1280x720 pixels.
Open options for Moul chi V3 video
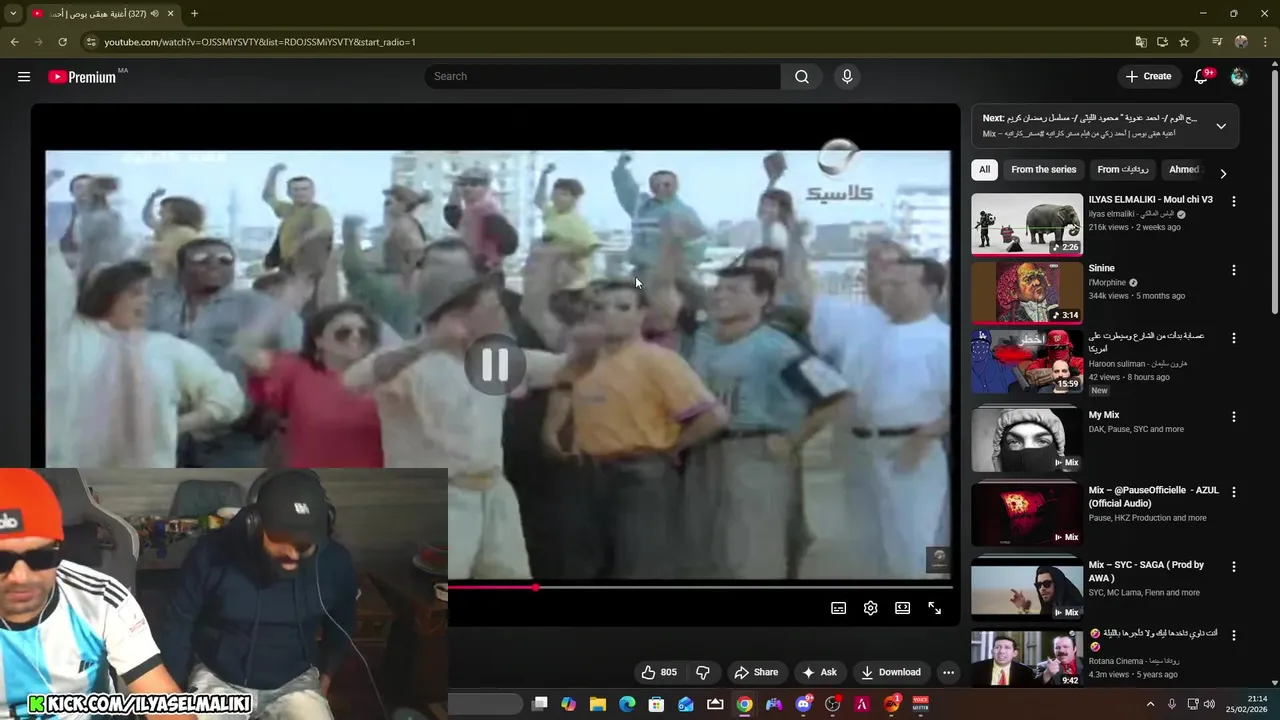coord(1233,201)
